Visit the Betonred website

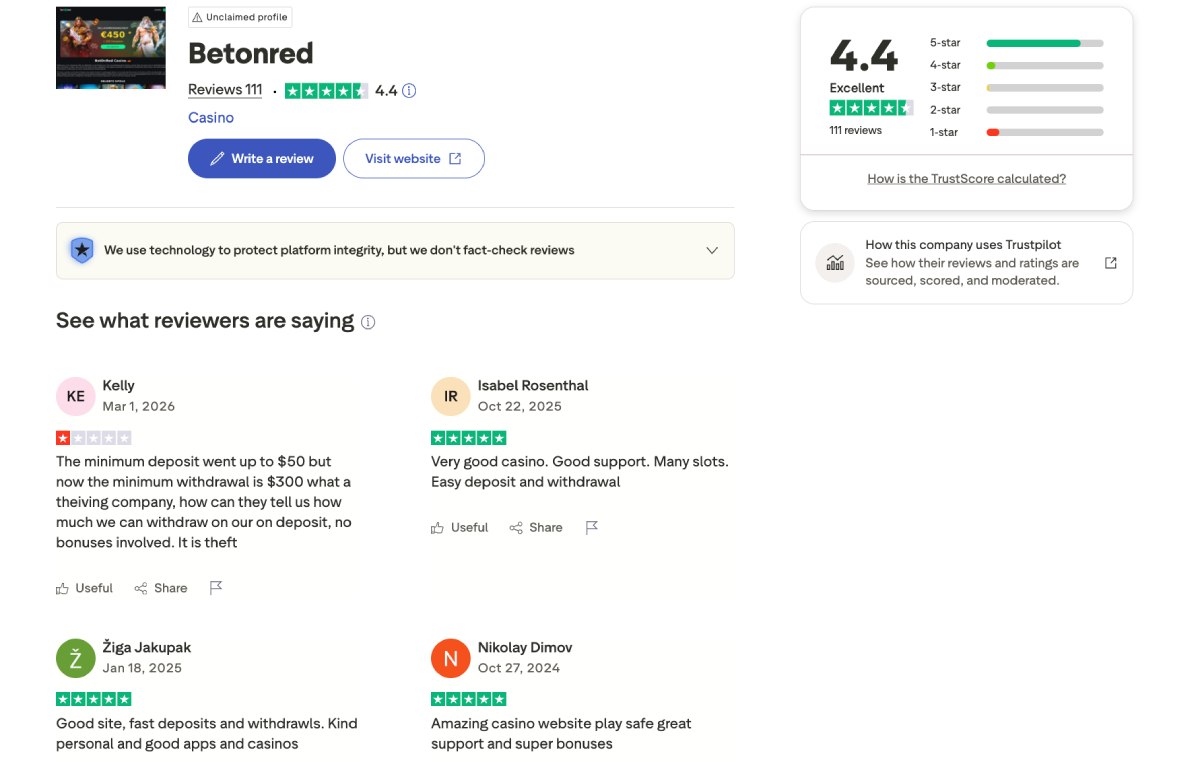[x=413, y=158]
